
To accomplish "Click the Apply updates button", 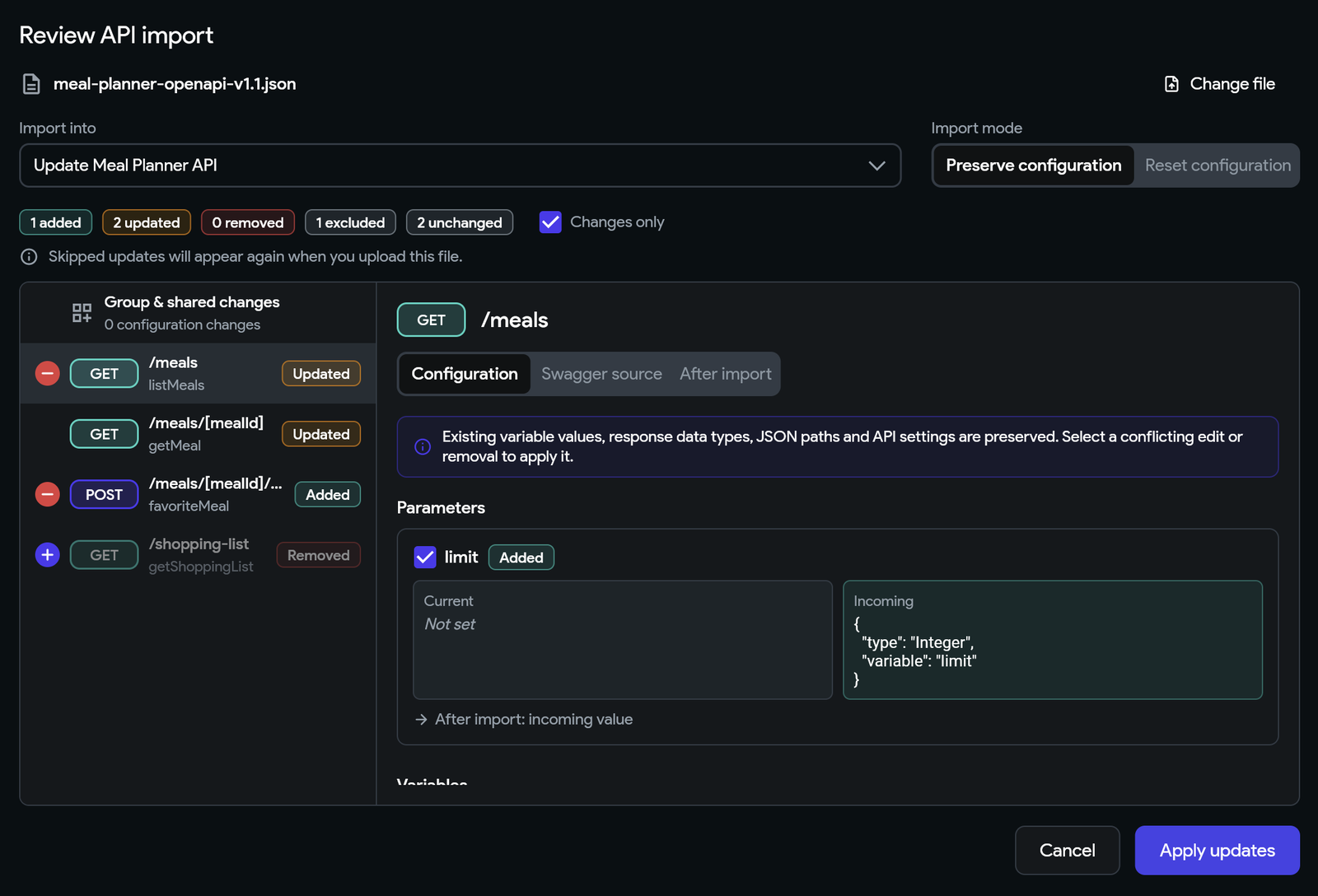I will point(1217,851).
